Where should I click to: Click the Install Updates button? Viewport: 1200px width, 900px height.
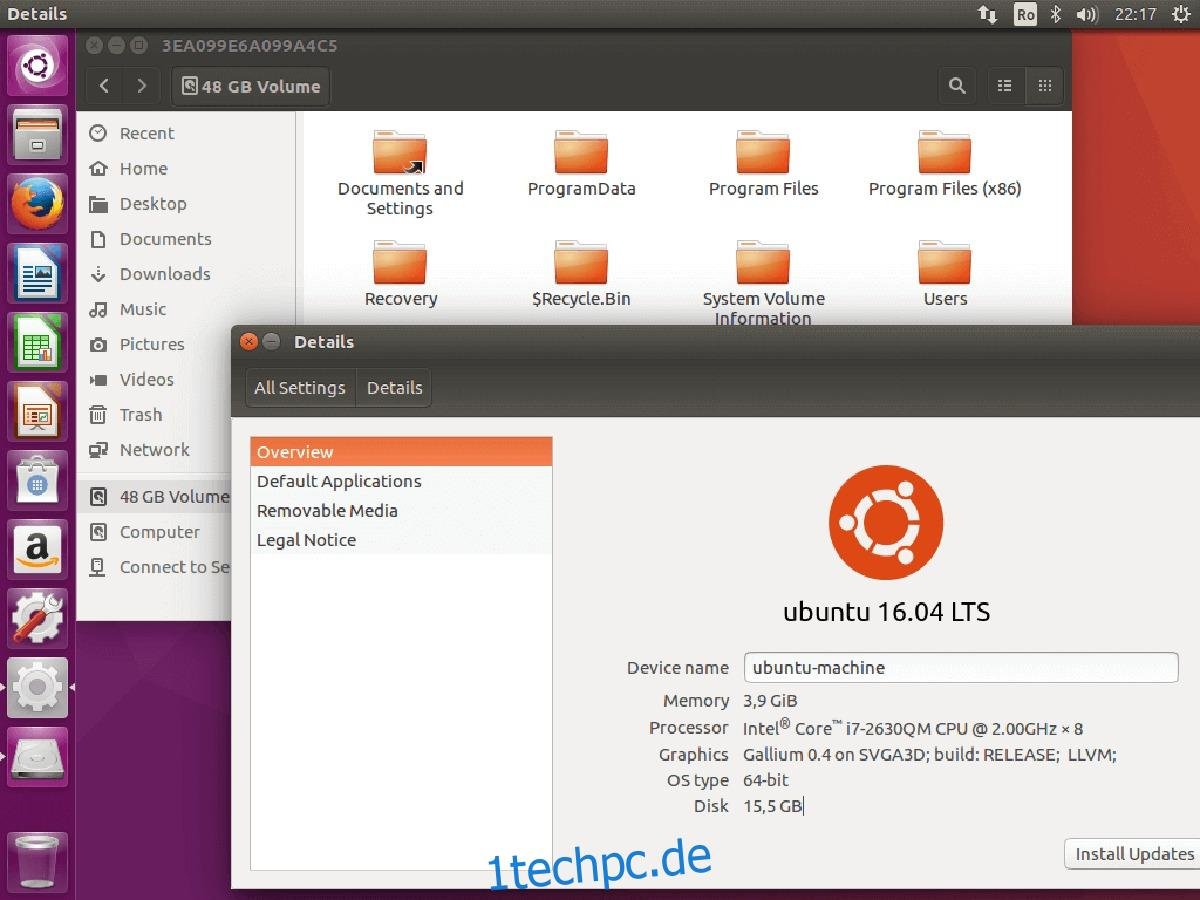point(1135,854)
